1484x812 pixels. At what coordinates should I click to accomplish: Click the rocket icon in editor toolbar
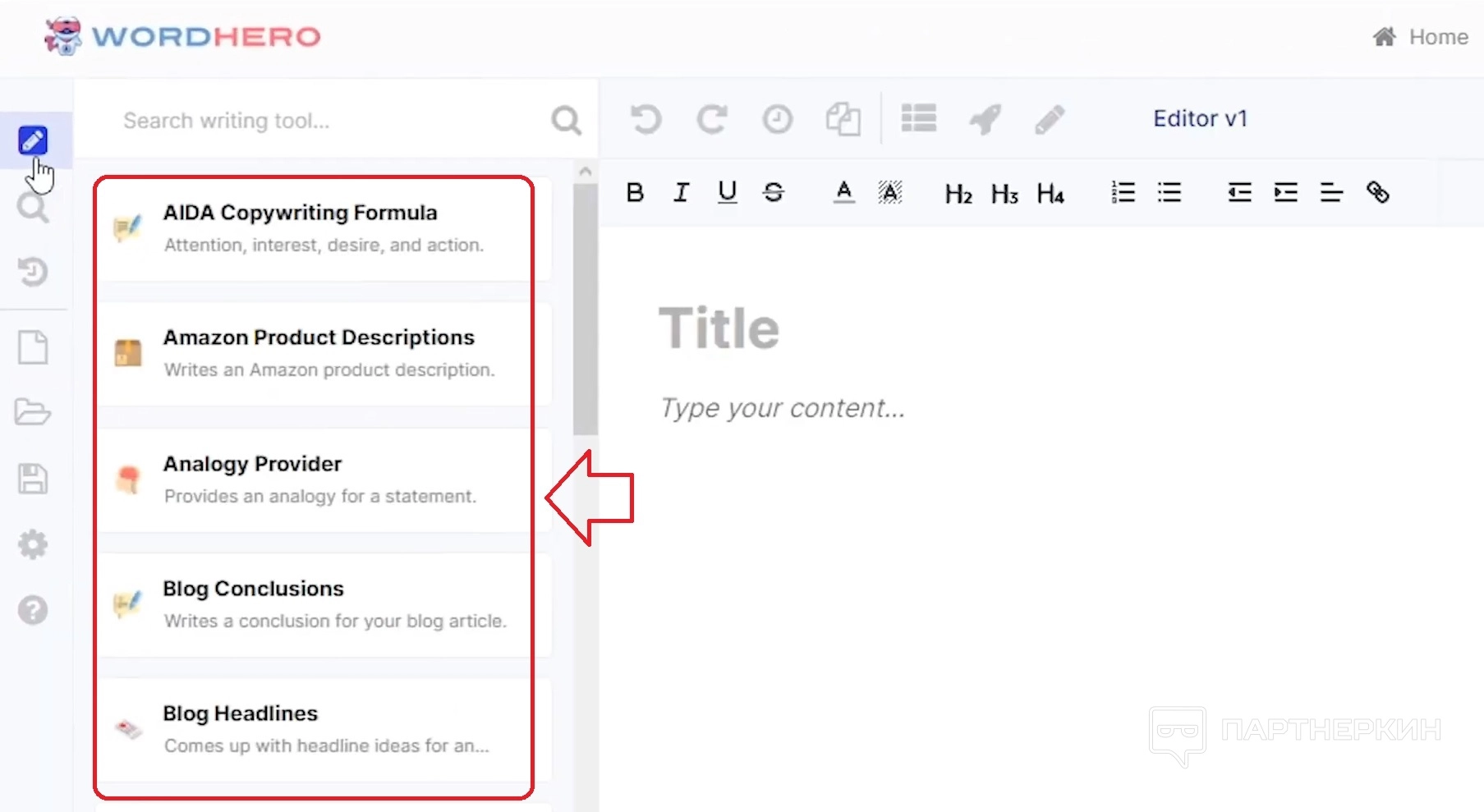point(986,119)
